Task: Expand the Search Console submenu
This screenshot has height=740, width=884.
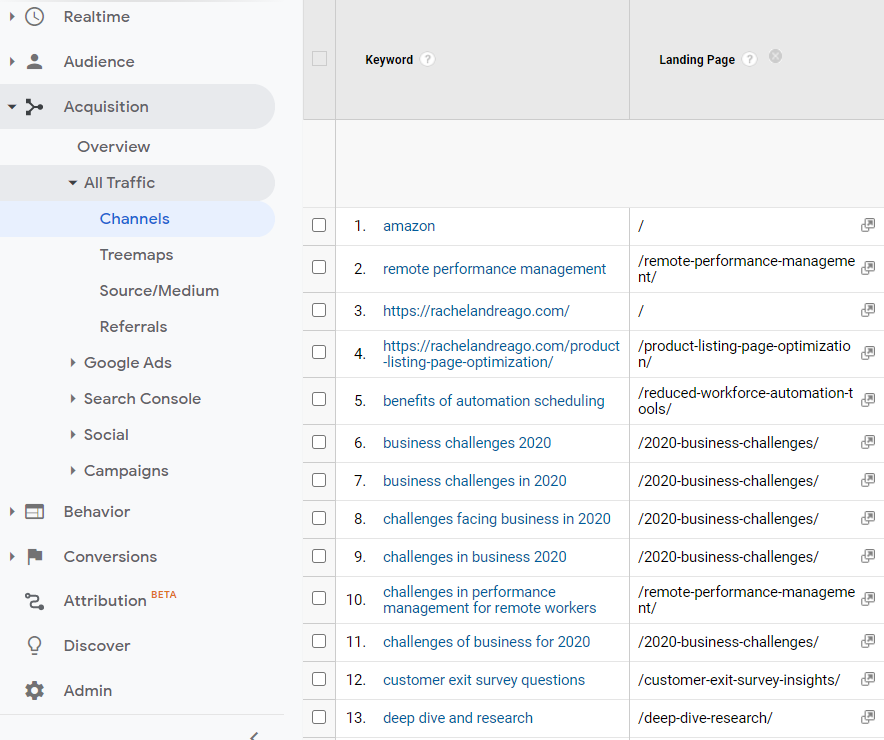Action: pyautogui.click(x=73, y=398)
